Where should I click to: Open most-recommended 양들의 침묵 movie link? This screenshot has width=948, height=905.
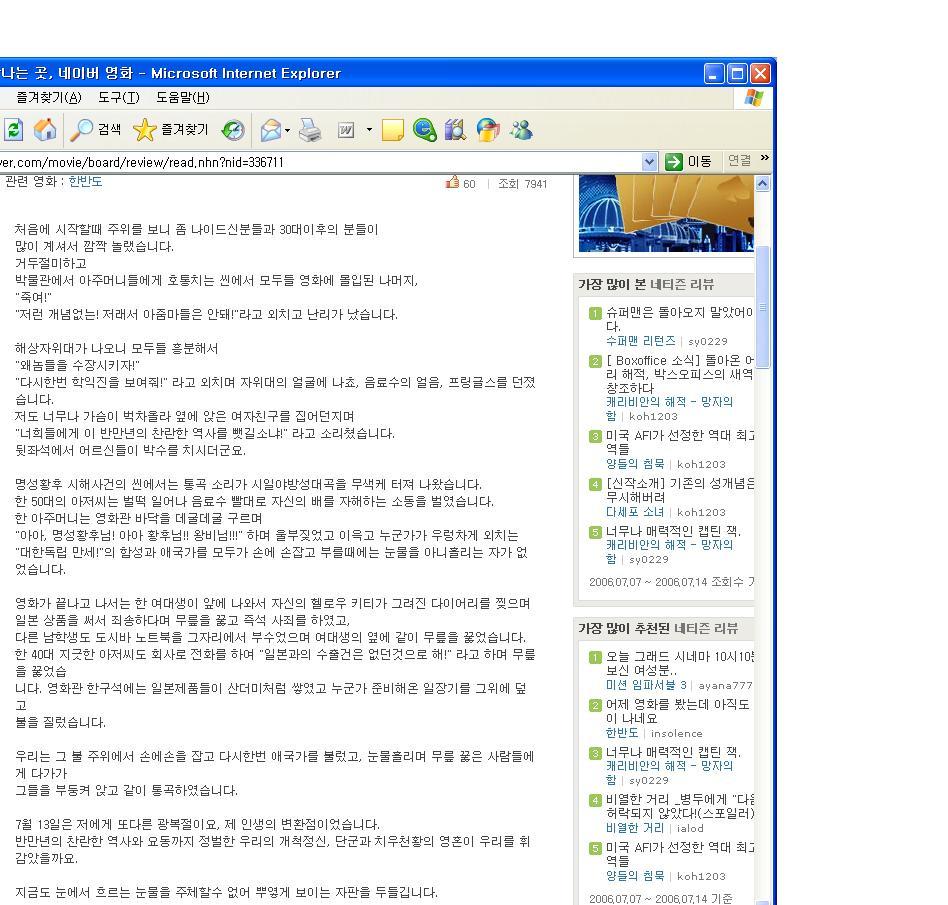pyautogui.click(x=635, y=875)
